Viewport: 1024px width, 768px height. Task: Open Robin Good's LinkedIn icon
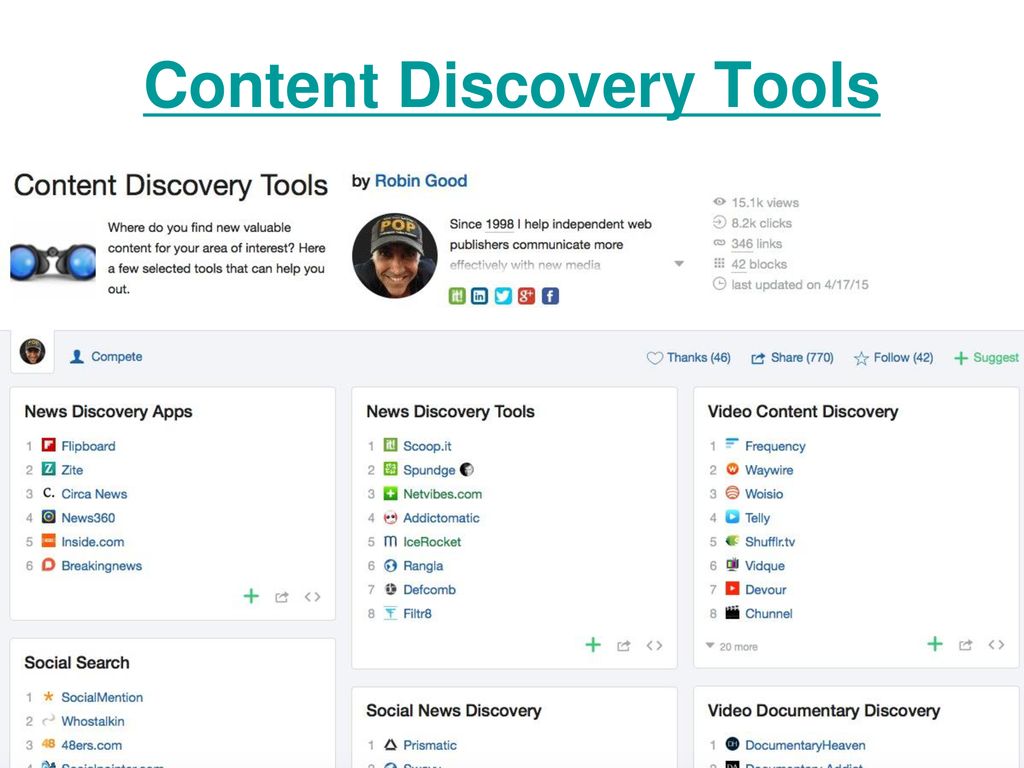[x=479, y=296]
